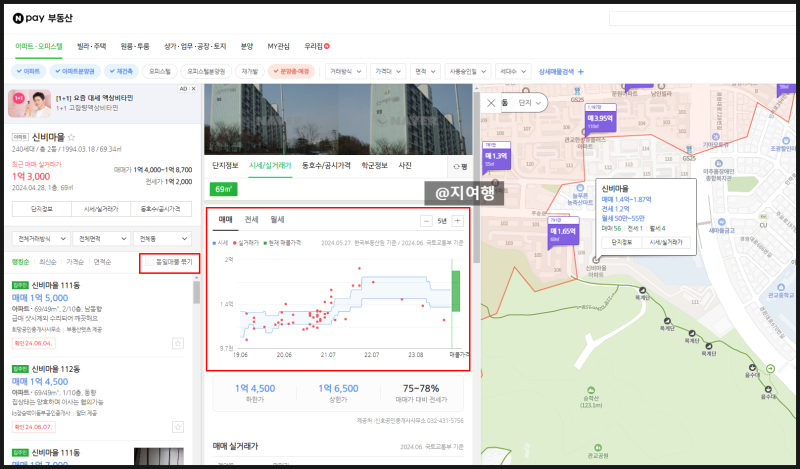Favorite the 매매 1억 4,500 listing star
Viewport: 800px width, 469px height.
coord(178,427)
